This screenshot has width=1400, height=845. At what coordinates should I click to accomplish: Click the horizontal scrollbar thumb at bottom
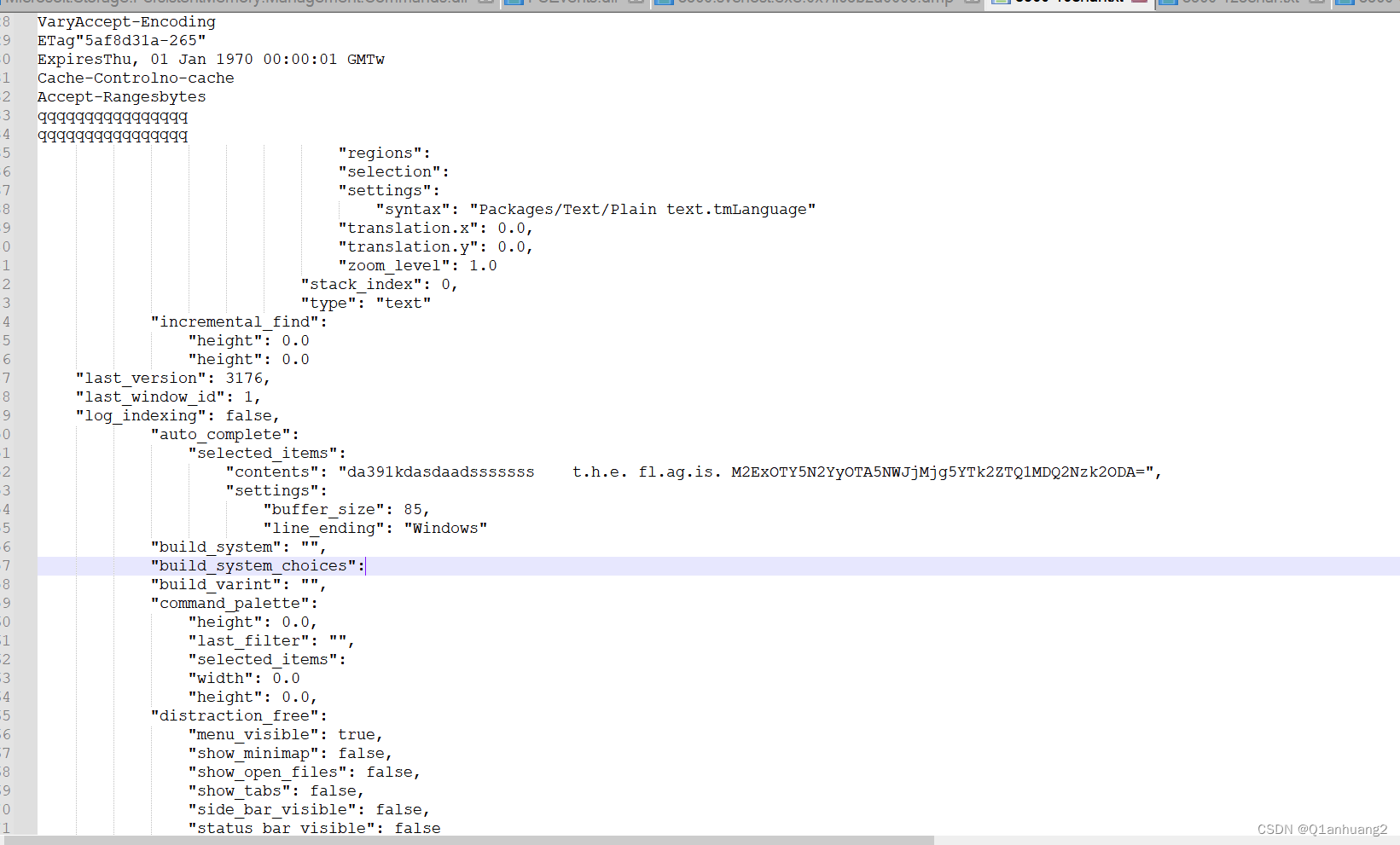coord(468,840)
